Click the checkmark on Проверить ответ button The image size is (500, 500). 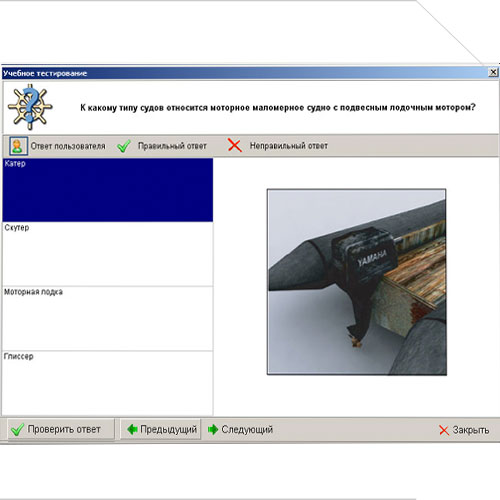17,430
